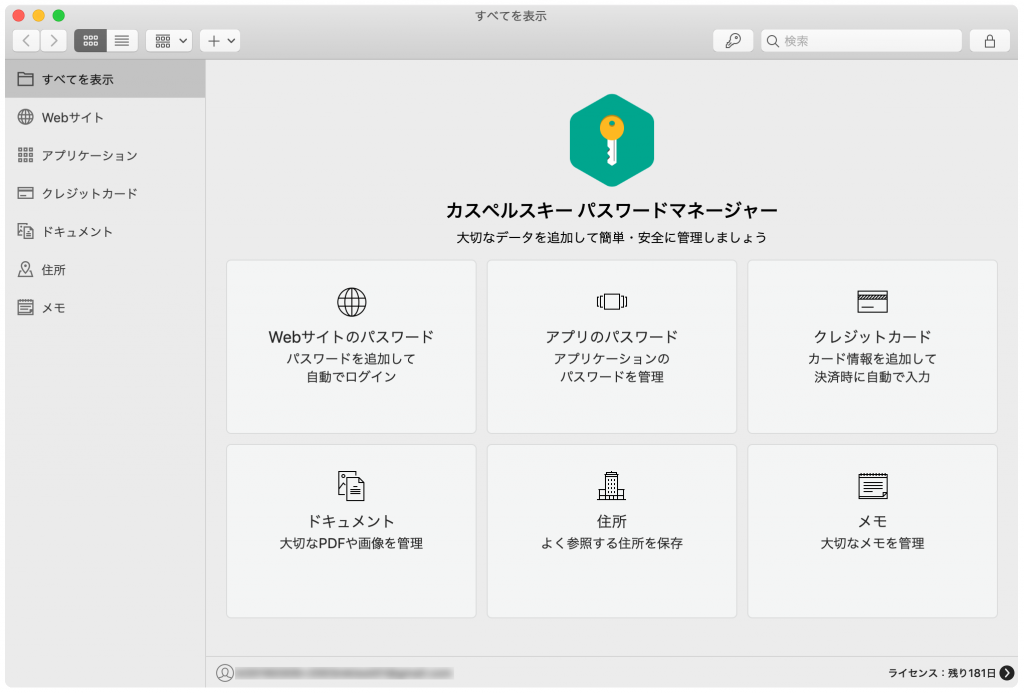The width and height of the screenshot is (1024, 693).
Task: Click the ドキュメント card heading
Action: pos(351,521)
